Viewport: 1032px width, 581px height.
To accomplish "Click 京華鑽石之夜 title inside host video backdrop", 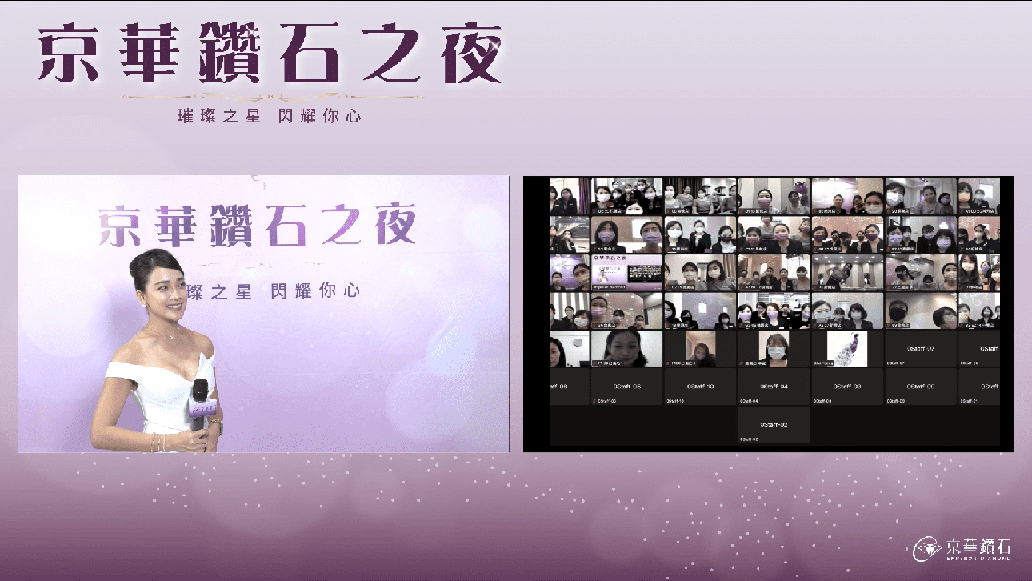I will pyautogui.click(x=257, y=226).
